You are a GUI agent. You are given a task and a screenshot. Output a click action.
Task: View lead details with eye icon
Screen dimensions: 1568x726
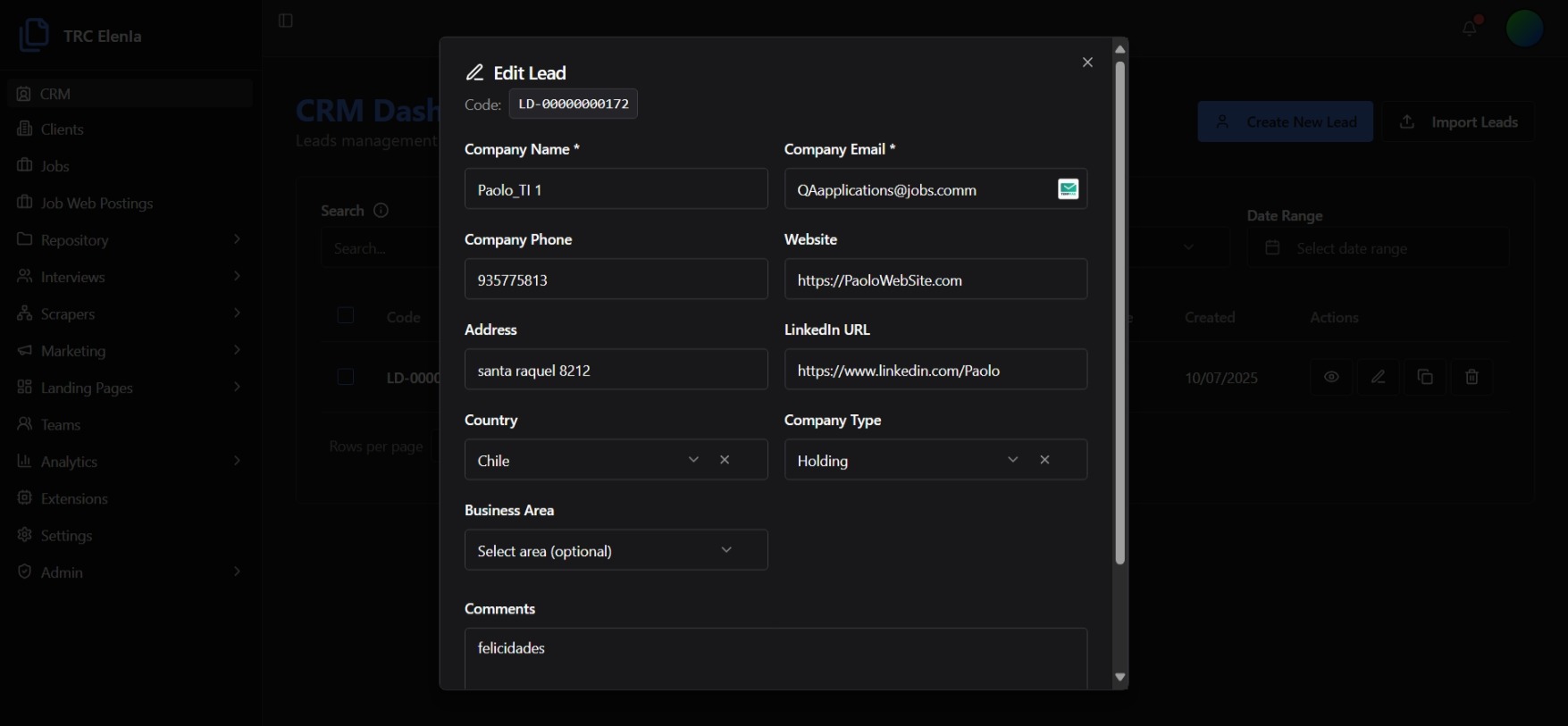pyautogui.click(x=1331, y=377)
